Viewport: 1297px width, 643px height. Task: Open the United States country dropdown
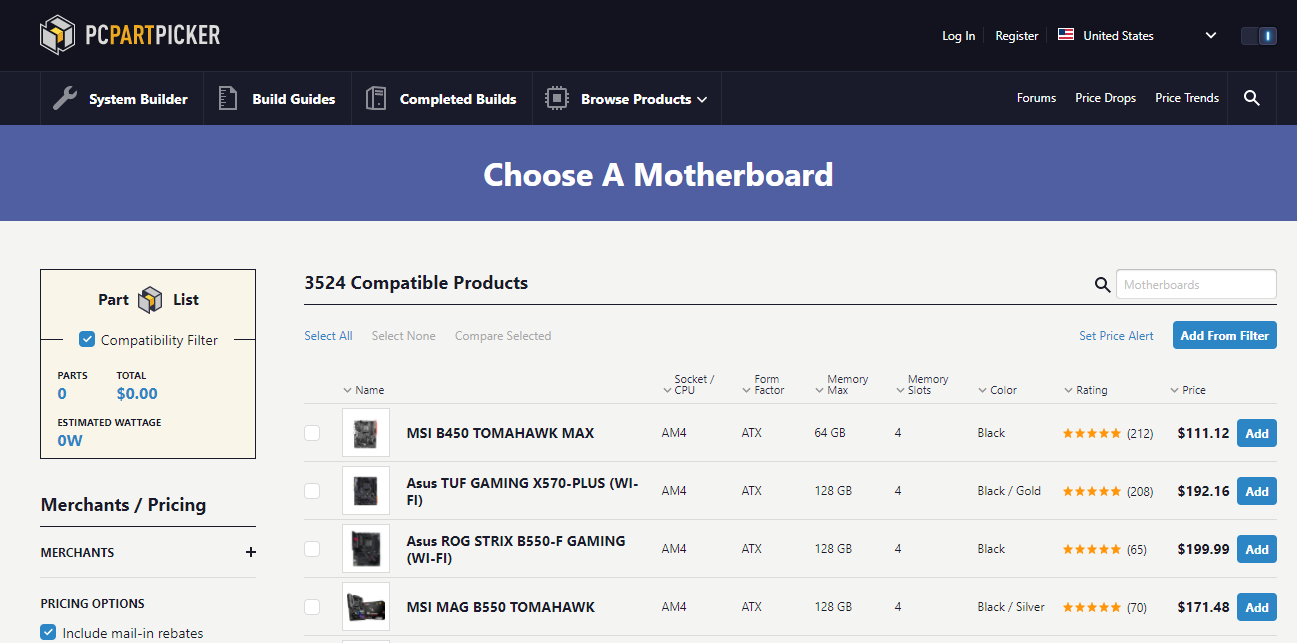(x=1138, y=35)
